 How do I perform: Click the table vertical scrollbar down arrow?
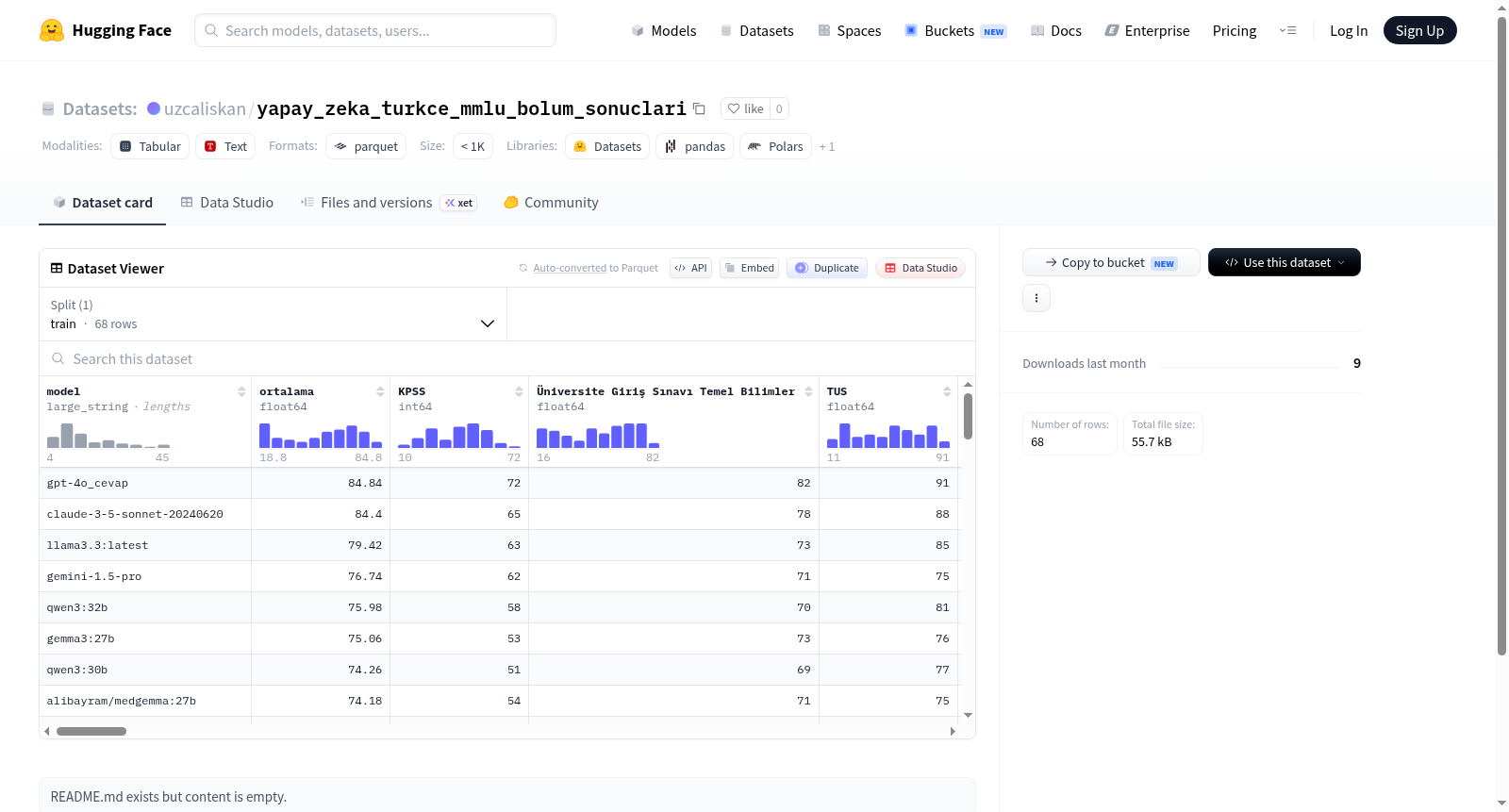pyautogui.click(x=968, y=716)
